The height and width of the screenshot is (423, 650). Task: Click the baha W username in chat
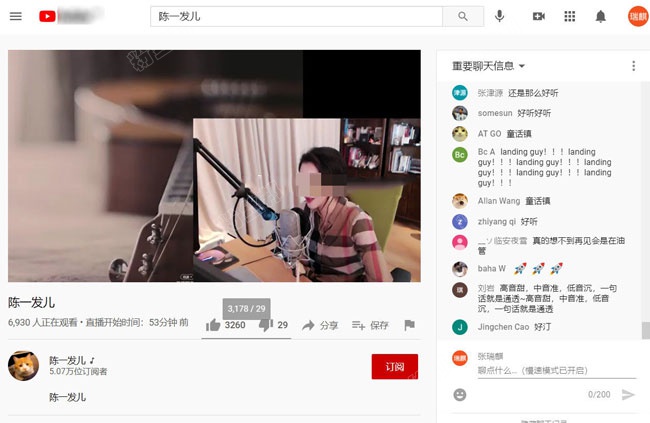492,269
